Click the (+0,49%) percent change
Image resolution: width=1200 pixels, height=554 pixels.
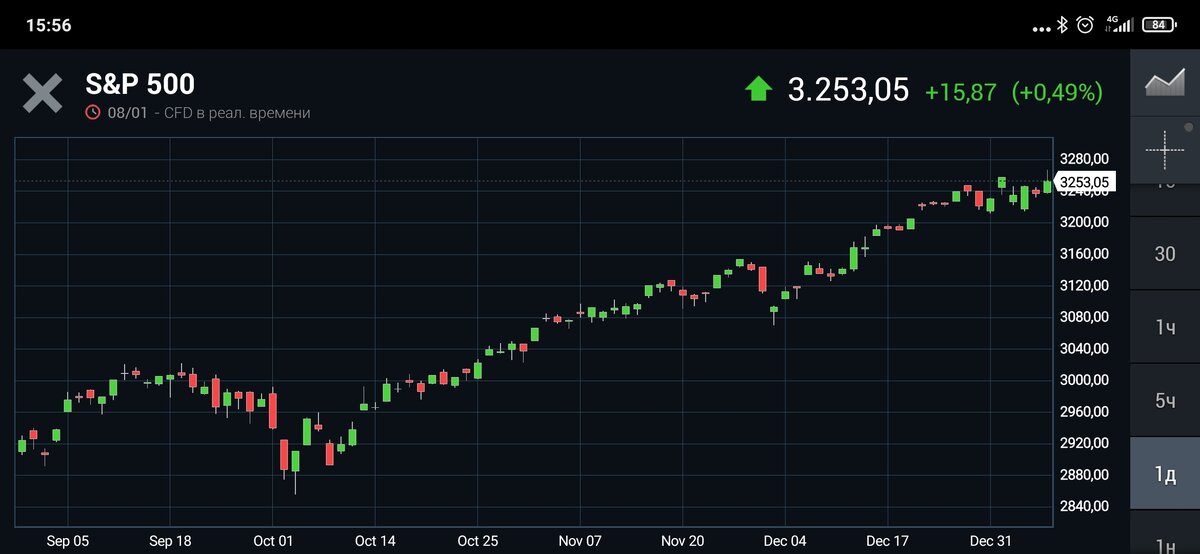[x=1057, y=92]
